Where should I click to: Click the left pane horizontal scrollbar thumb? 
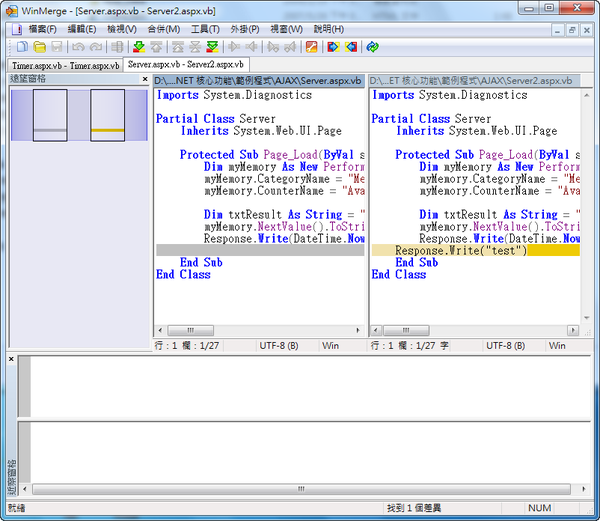click(x=191, y=330)
